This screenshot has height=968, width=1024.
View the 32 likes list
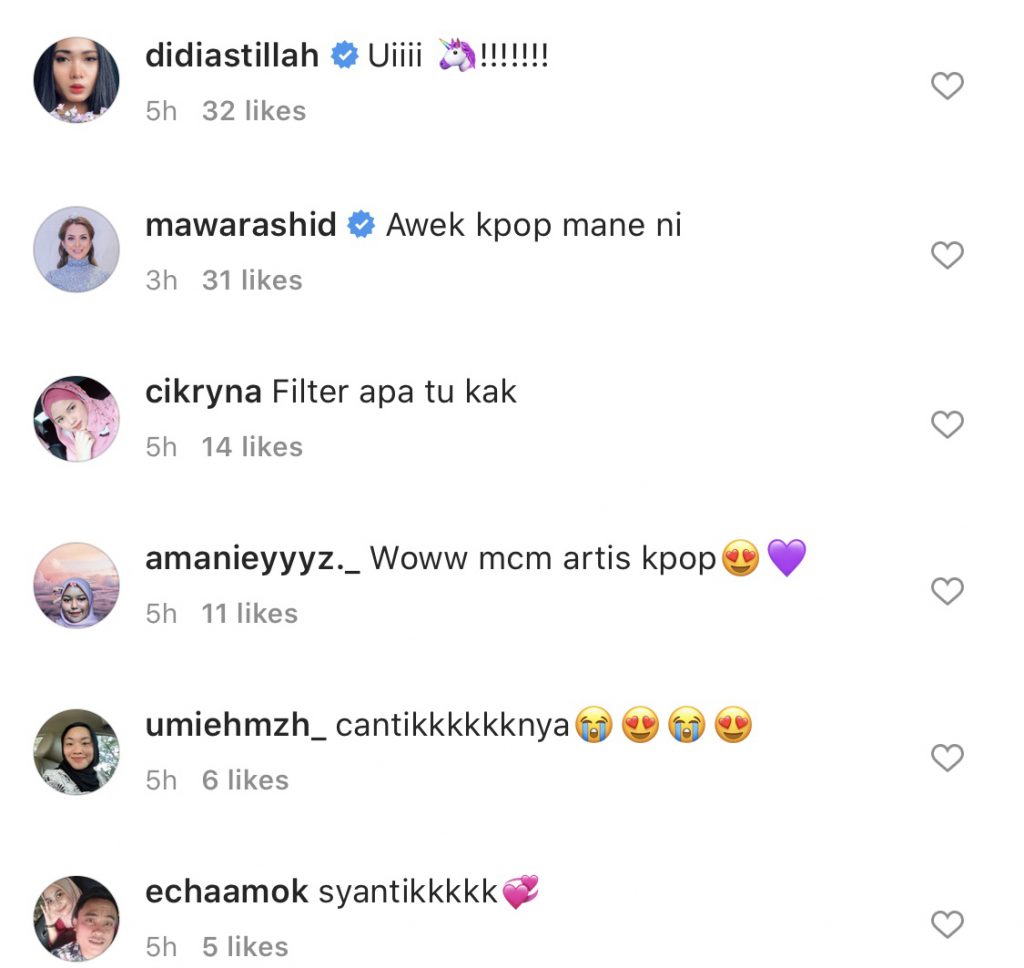coord(254,111)
